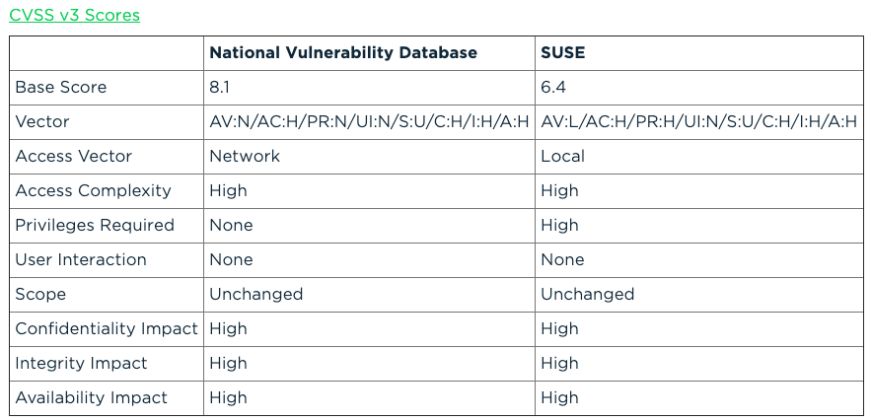Choose the "Integrity Impact" row label
Screen dimensions: 871x420
(81, 363)
